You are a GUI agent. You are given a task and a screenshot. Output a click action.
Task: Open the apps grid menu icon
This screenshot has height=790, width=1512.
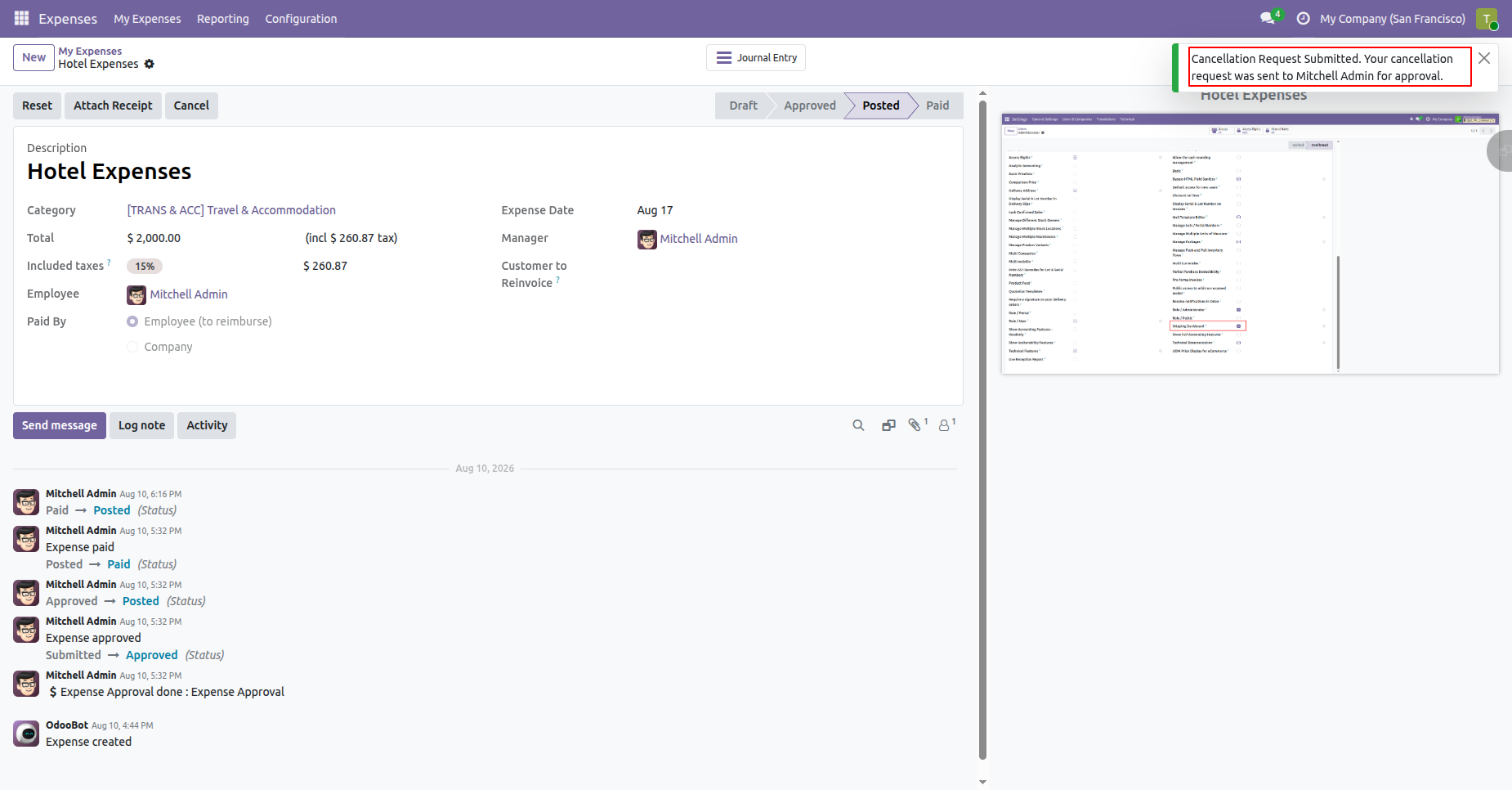[x=22, y=18]
